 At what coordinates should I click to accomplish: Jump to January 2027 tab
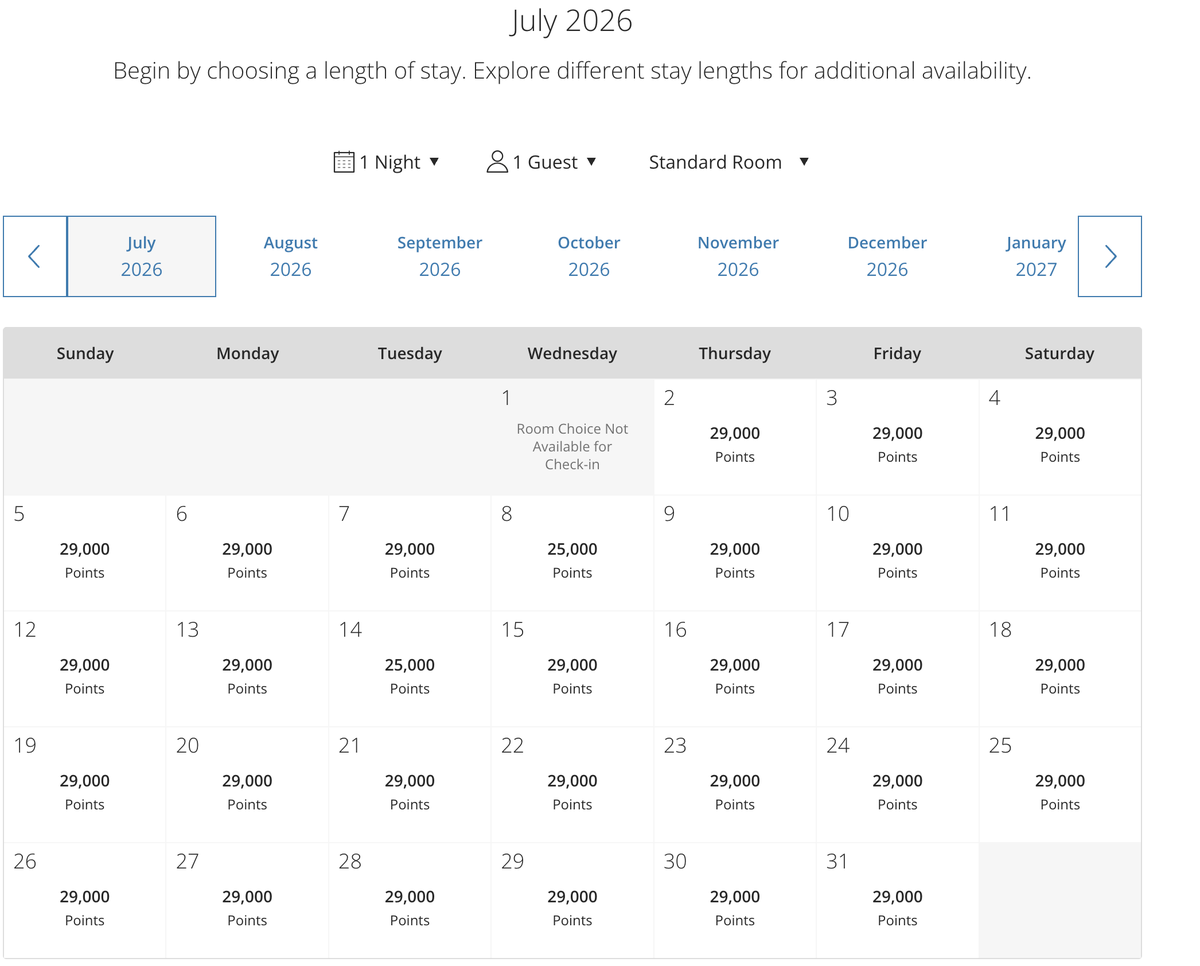click(x=1035, y=256)
